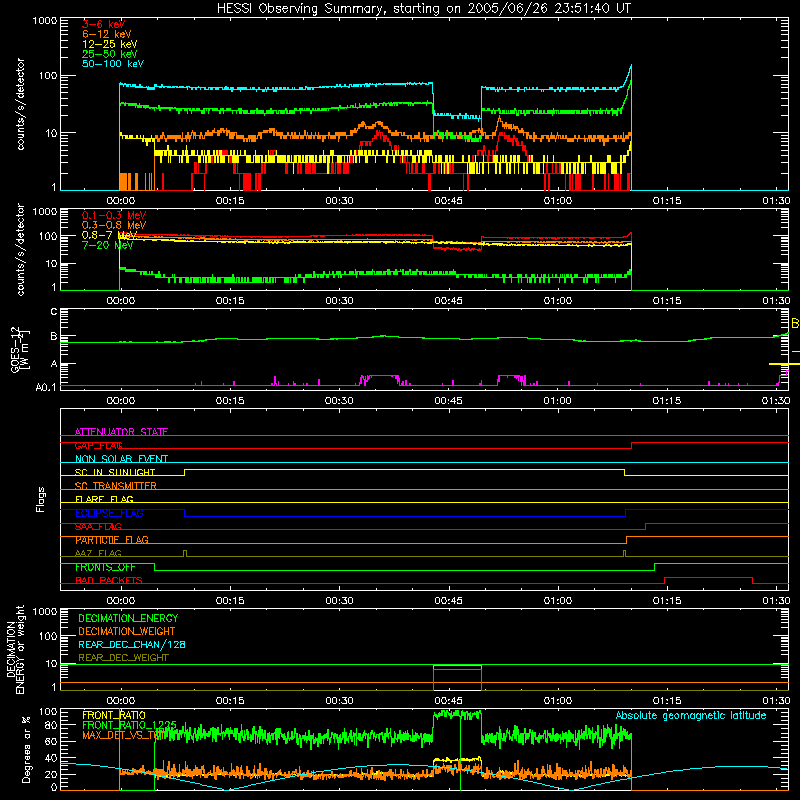Choose the 0.8-7 MeV legend label
The width and height of the screenshot is (800, 800).
pyautogui.click(x=109, y=235)
